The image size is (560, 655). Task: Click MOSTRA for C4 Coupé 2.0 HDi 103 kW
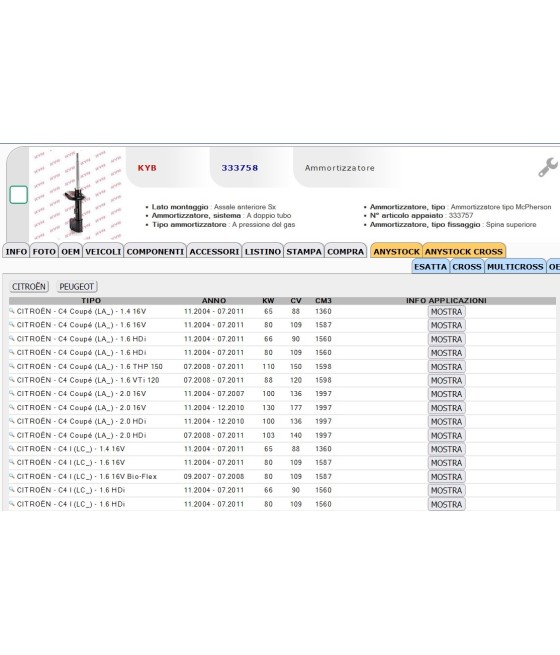[x=446, y=435]
